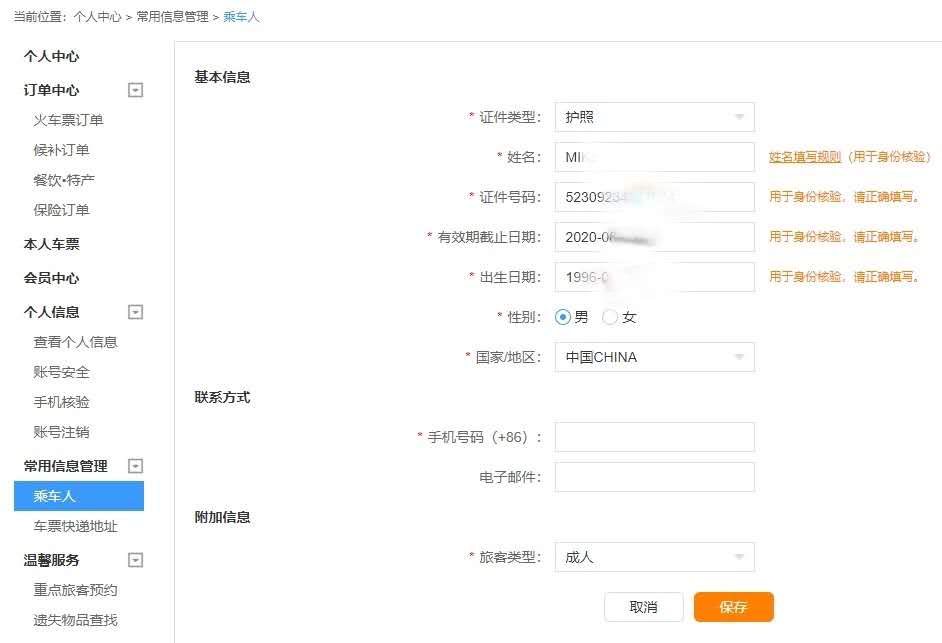
Task: Focus the 电子邮件 input field
Action: [x=654, y=477]
